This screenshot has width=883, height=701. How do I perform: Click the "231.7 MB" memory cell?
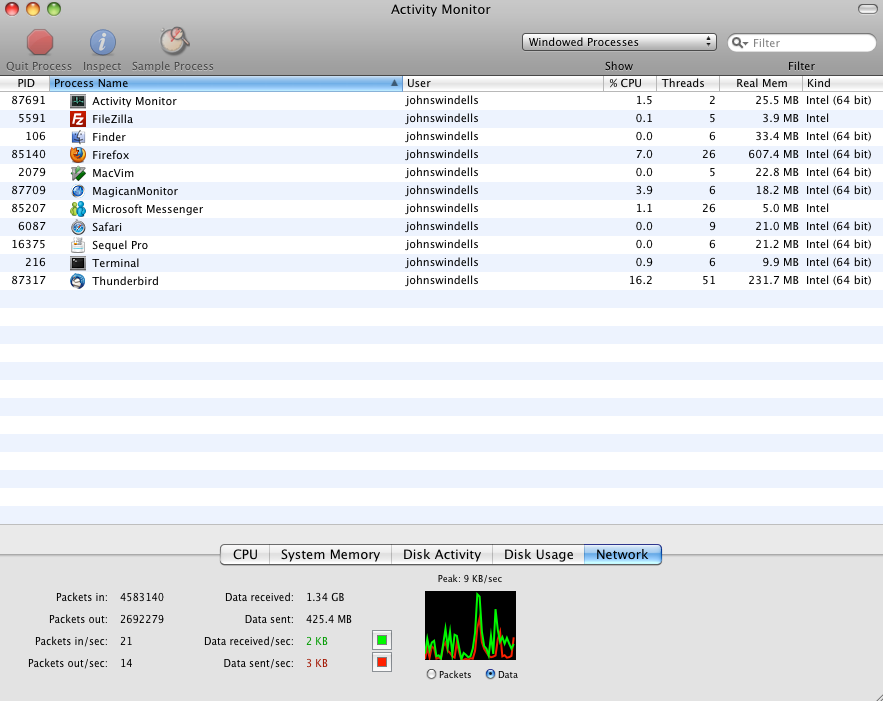773,280
